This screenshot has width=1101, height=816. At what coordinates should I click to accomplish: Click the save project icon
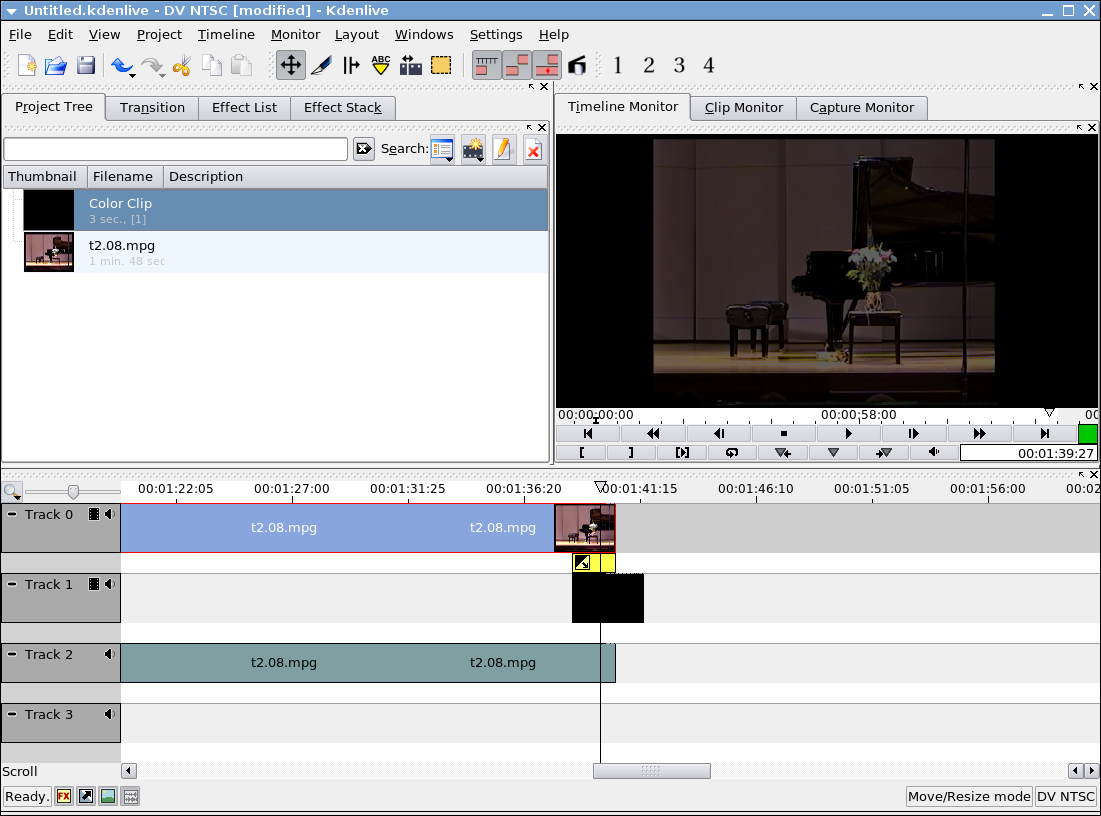[x=86, y=66]
